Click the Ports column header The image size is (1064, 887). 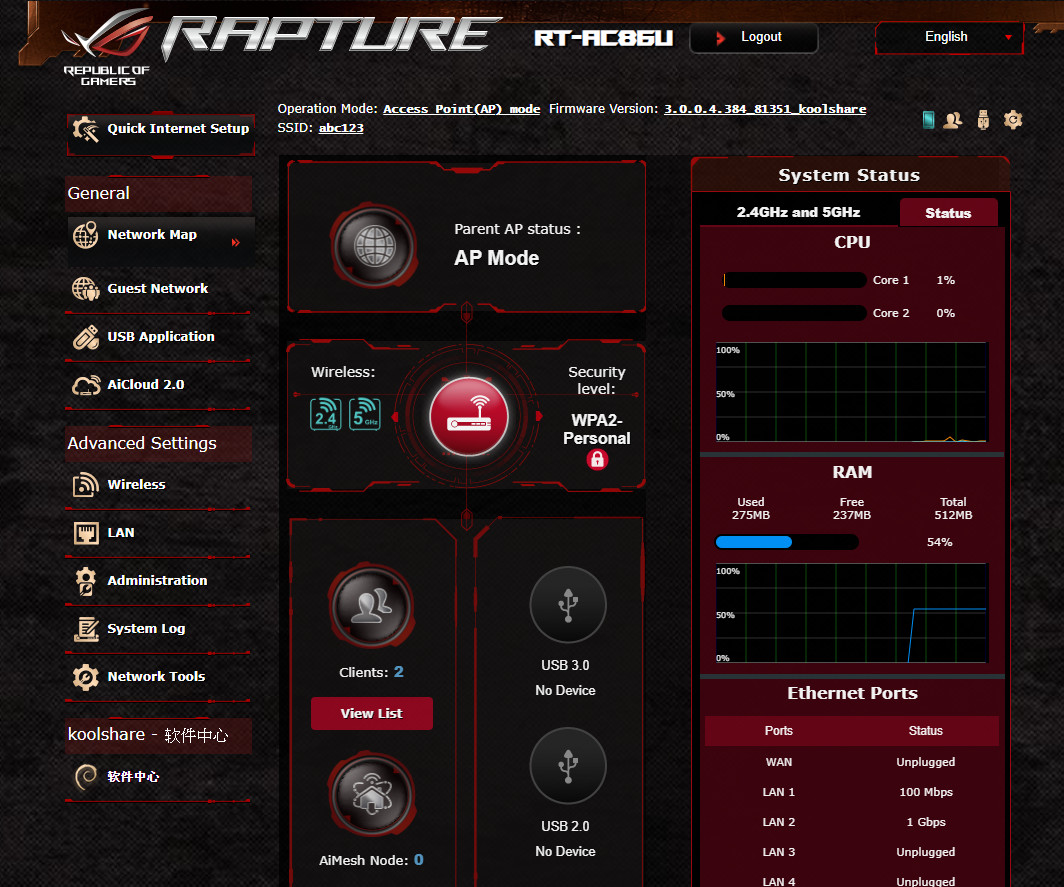tap(779, 731)
